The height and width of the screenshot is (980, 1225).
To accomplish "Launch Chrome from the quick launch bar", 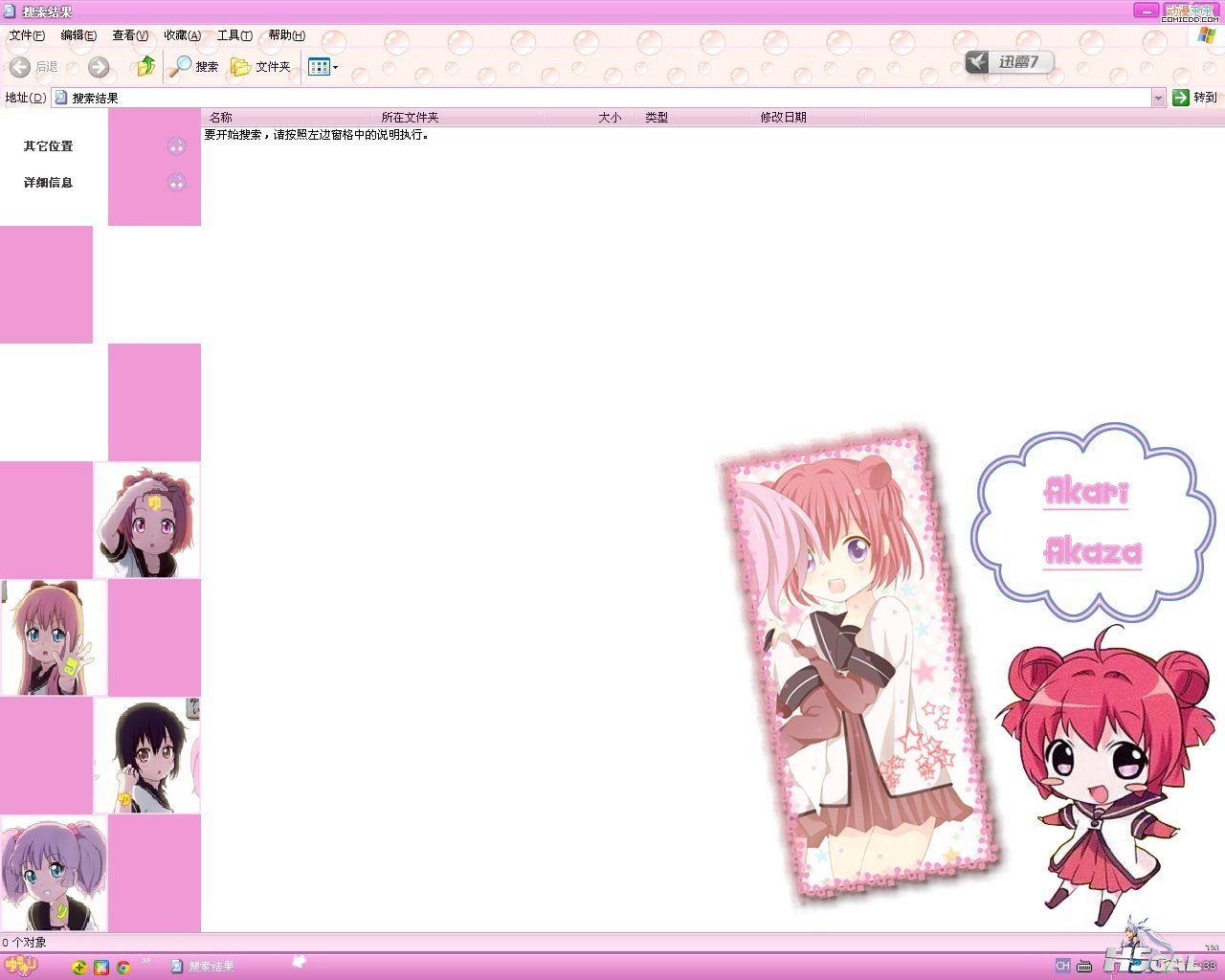I will pos(123,968).
